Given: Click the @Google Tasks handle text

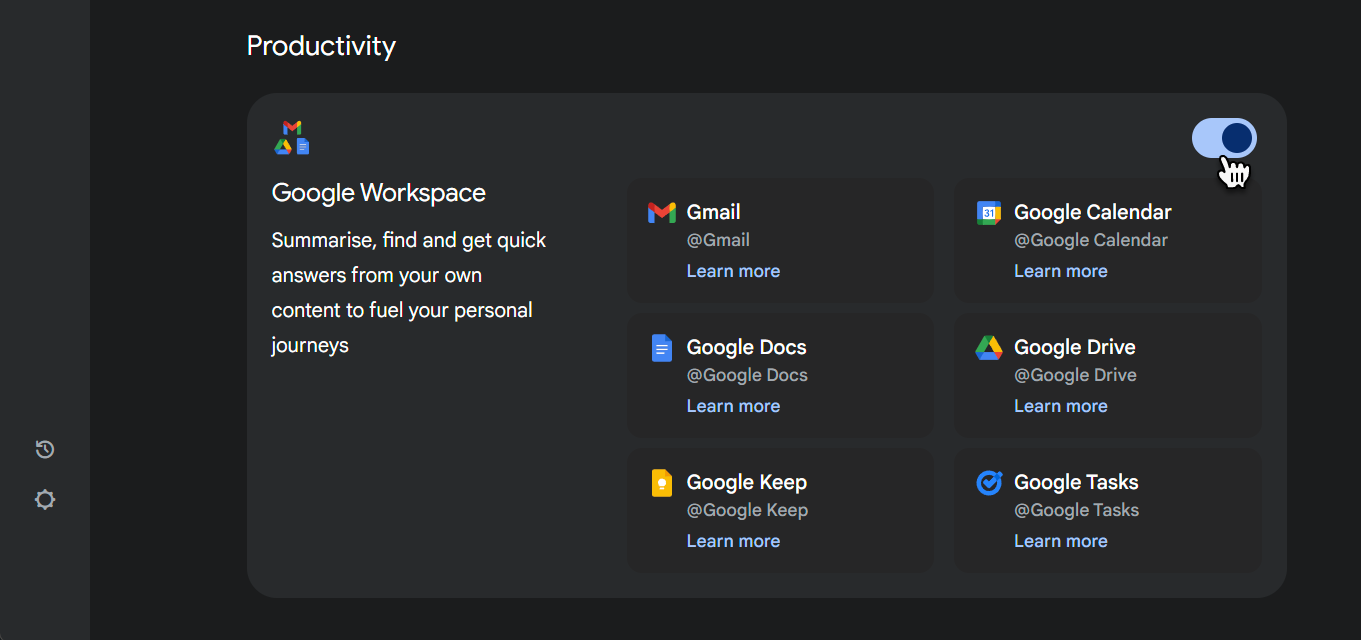Looking at the screenshot, I should [x=1076, y=510].
